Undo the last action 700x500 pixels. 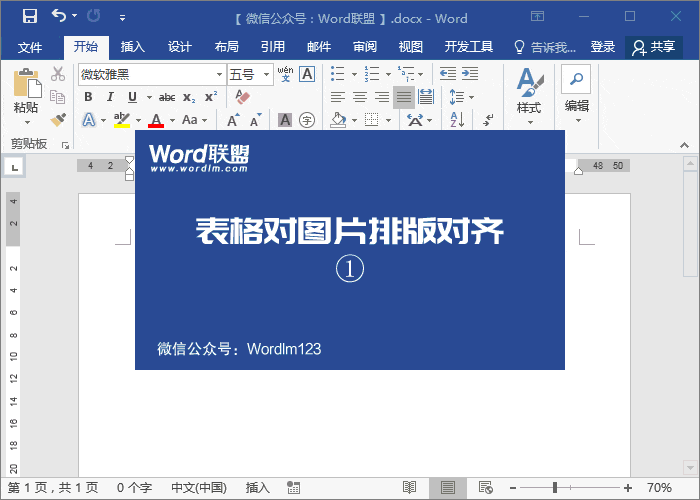58,16
